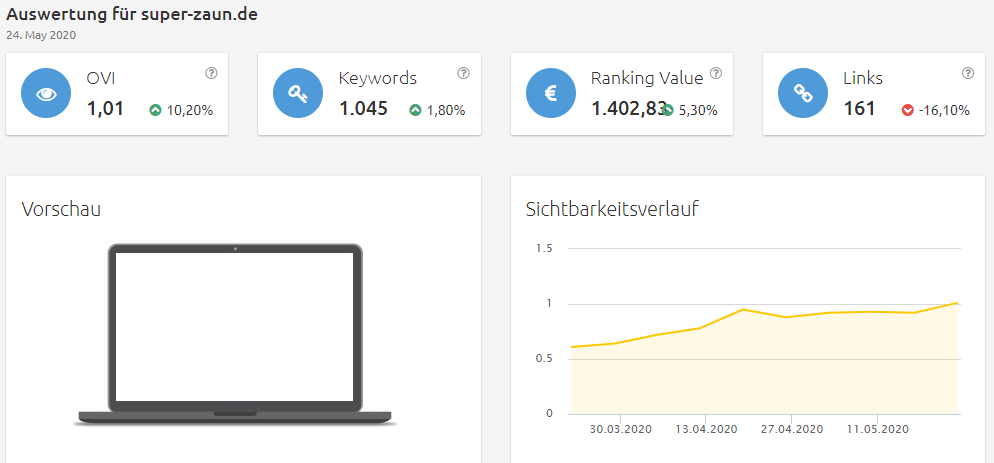Click the Keywords count 1.045
This screenshot has height=463, width=994.
(363, 108)
